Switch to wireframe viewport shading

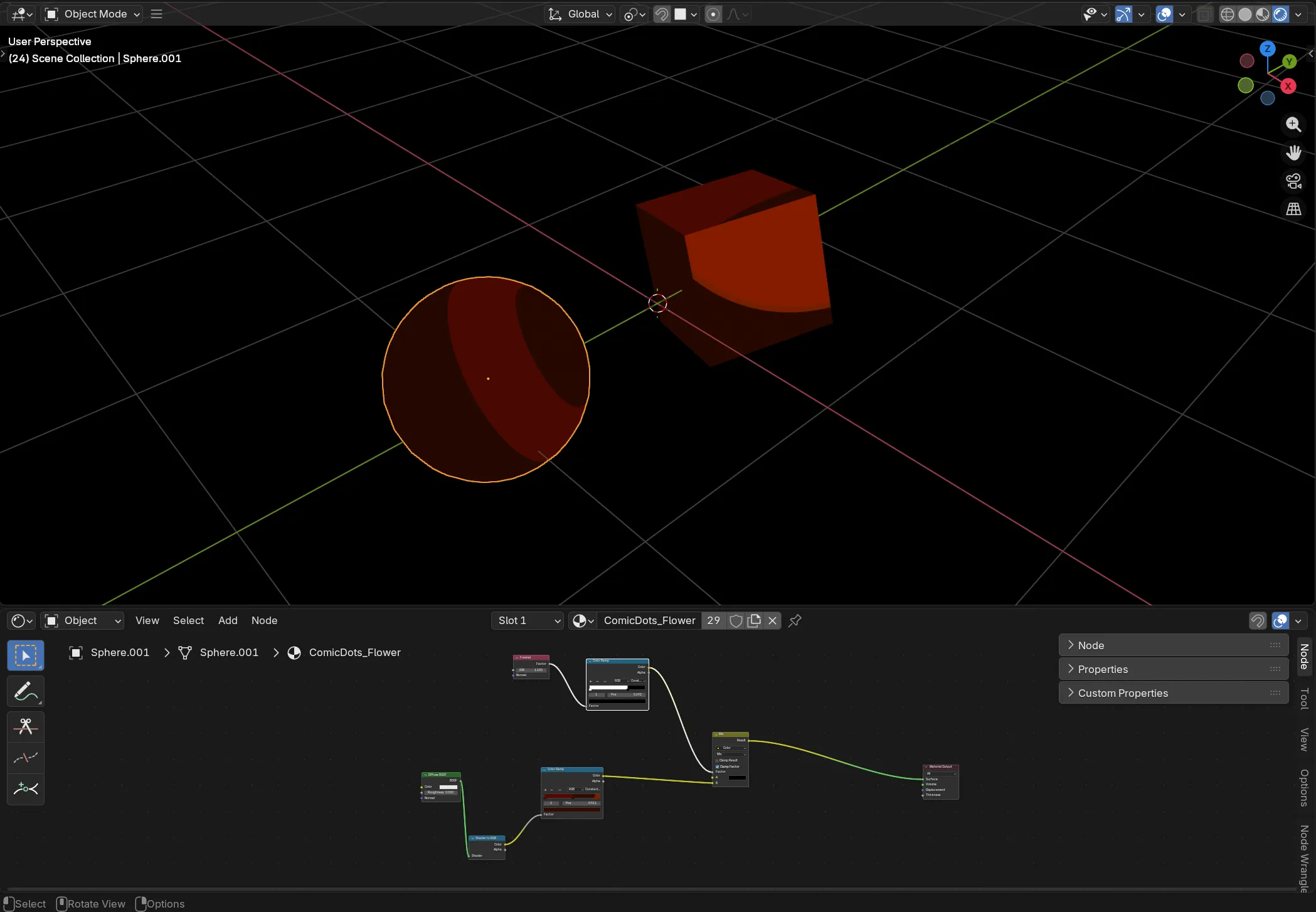pos(1227,14)
